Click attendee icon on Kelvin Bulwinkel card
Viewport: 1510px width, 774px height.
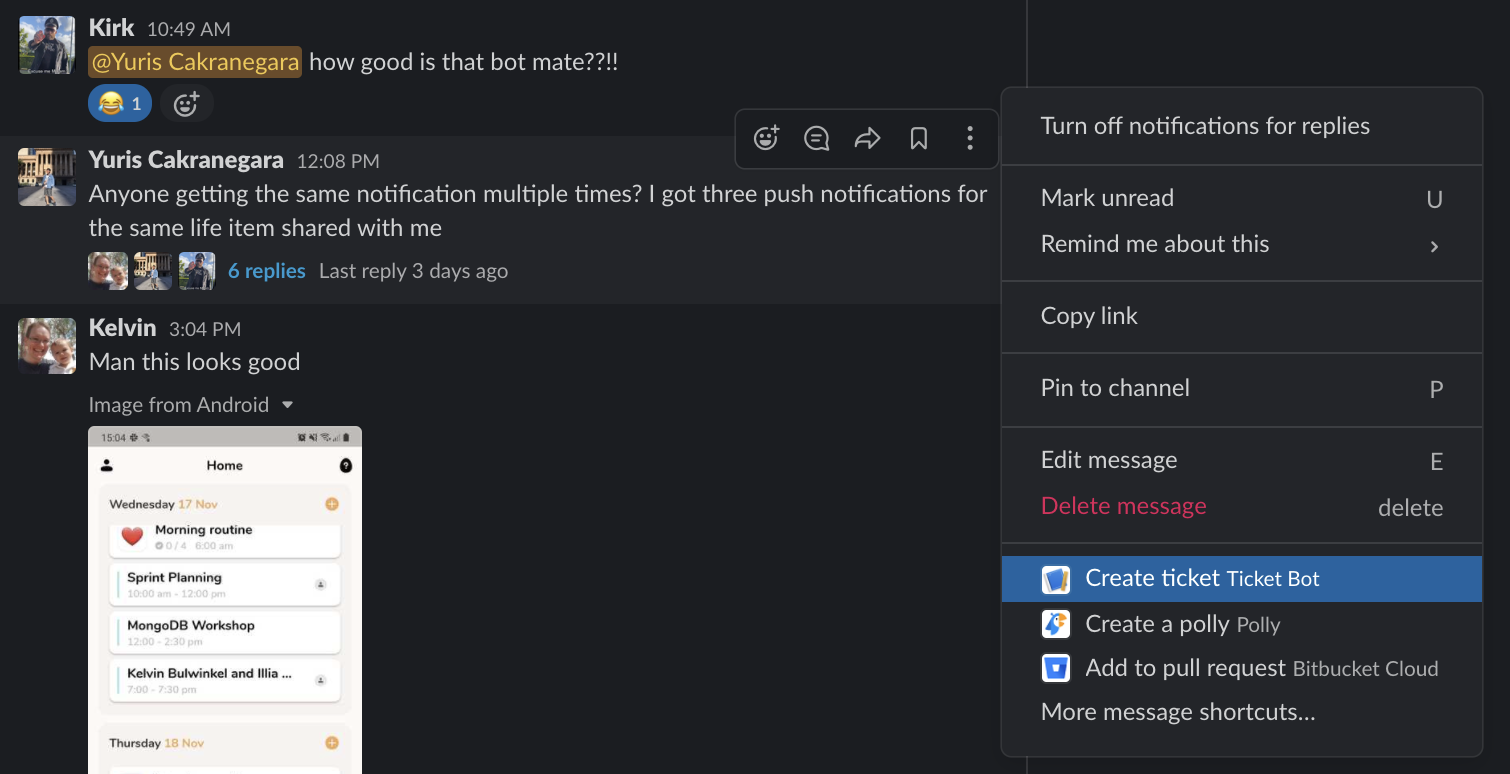(321, 680)
